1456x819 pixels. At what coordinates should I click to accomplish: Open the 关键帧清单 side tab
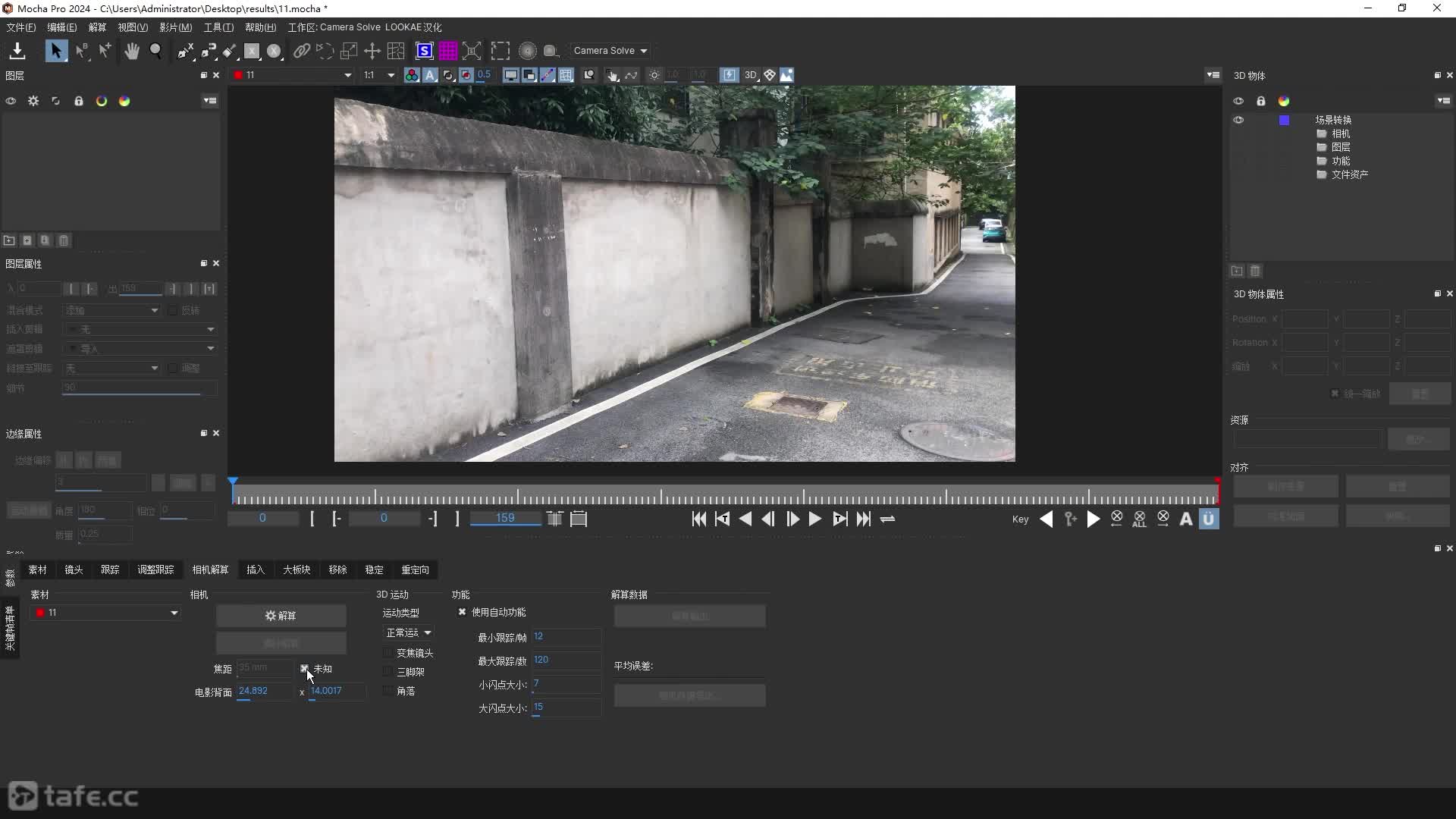click(x=10, y=628)
